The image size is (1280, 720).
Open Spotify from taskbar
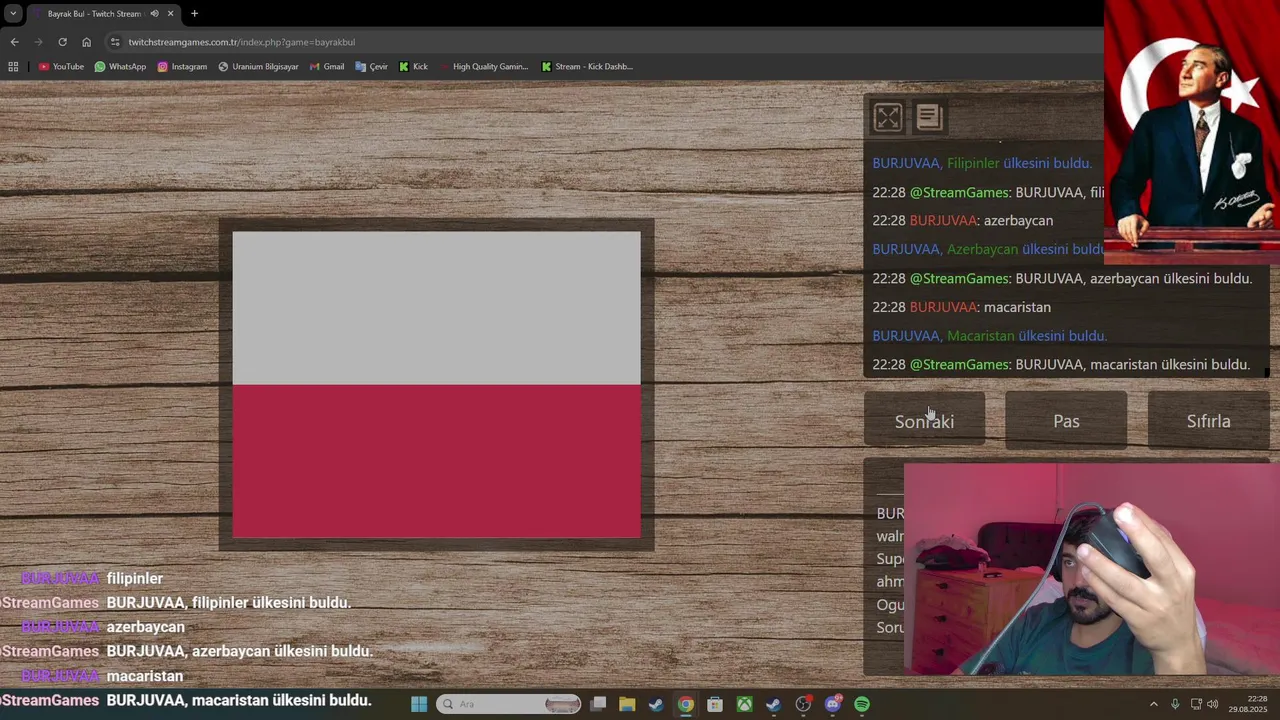click(x=862, y=704)
